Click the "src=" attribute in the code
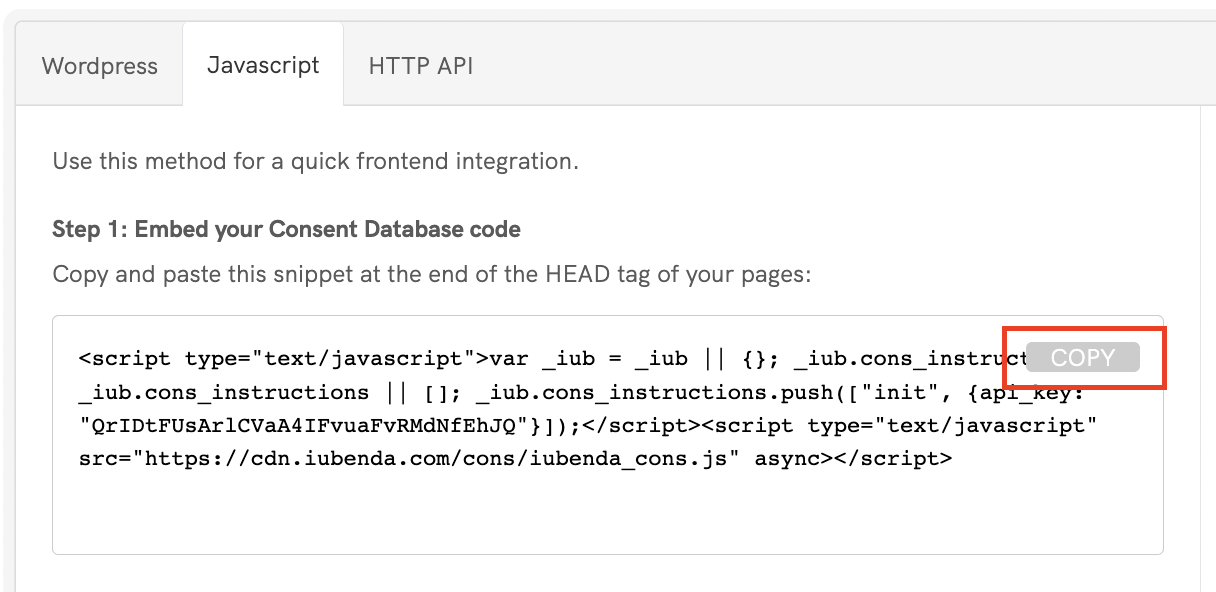 pos(106,460)
